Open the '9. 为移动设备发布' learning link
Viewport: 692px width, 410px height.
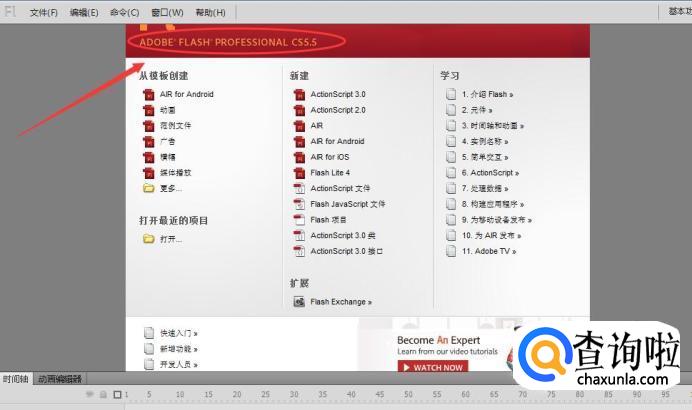[x=496, y=220]
